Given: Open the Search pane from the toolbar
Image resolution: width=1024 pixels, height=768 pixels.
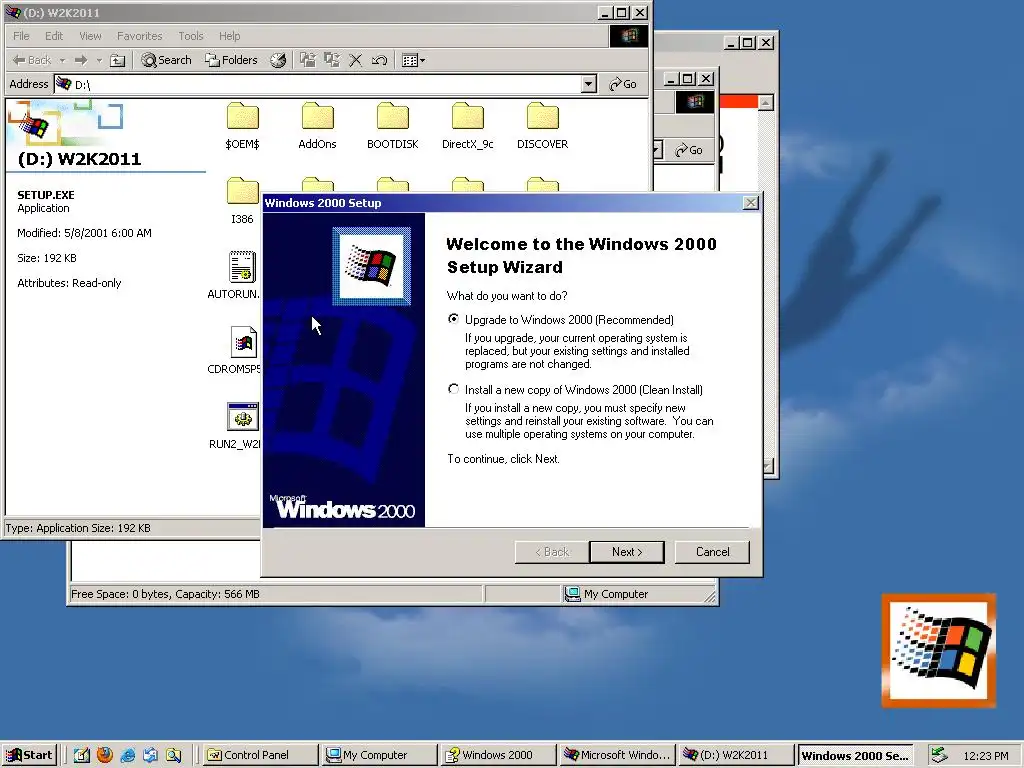Looking at the screenshot, I should (x=167, y=60).
